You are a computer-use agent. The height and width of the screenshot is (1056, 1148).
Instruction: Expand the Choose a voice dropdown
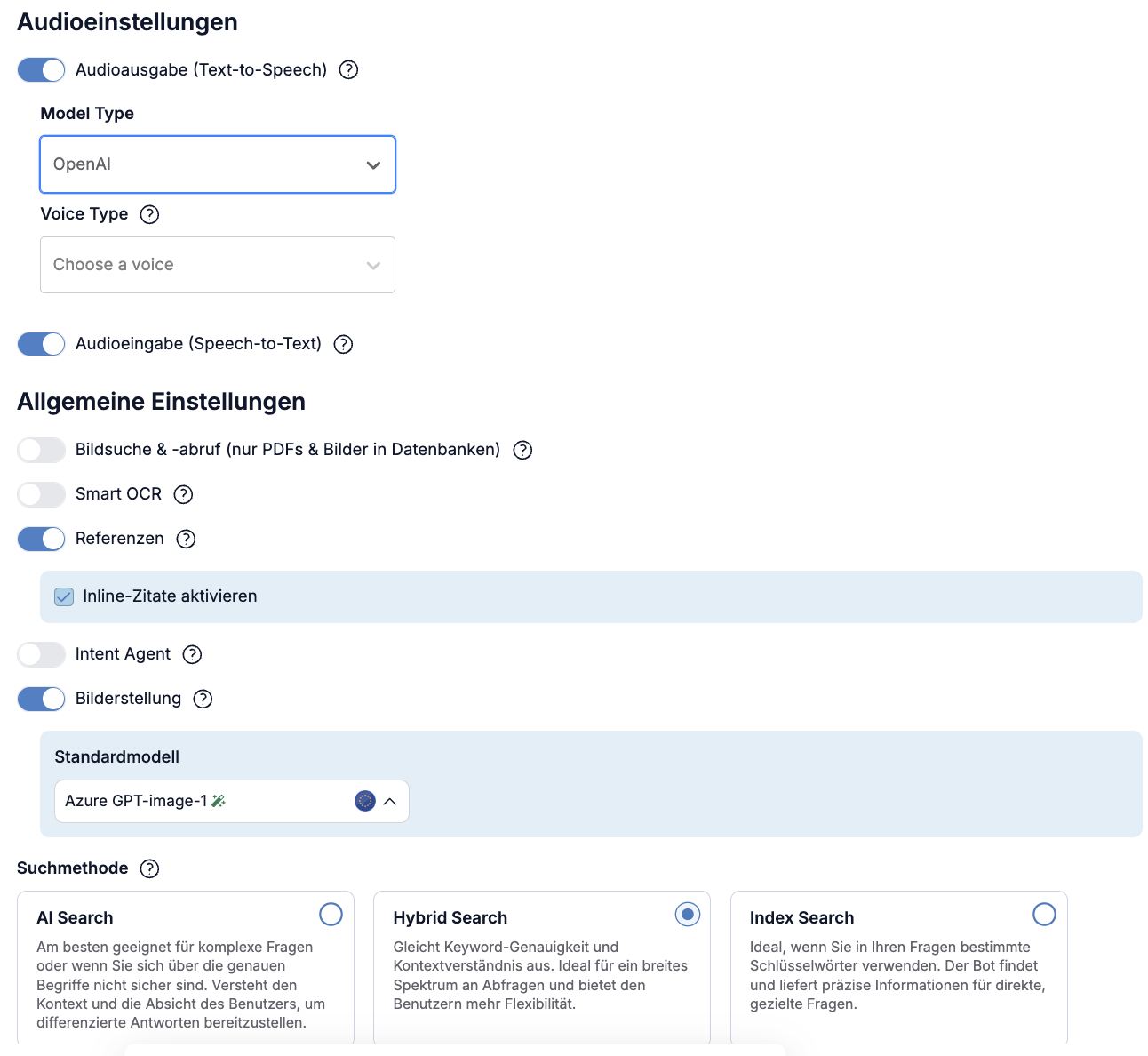[218, 265]
